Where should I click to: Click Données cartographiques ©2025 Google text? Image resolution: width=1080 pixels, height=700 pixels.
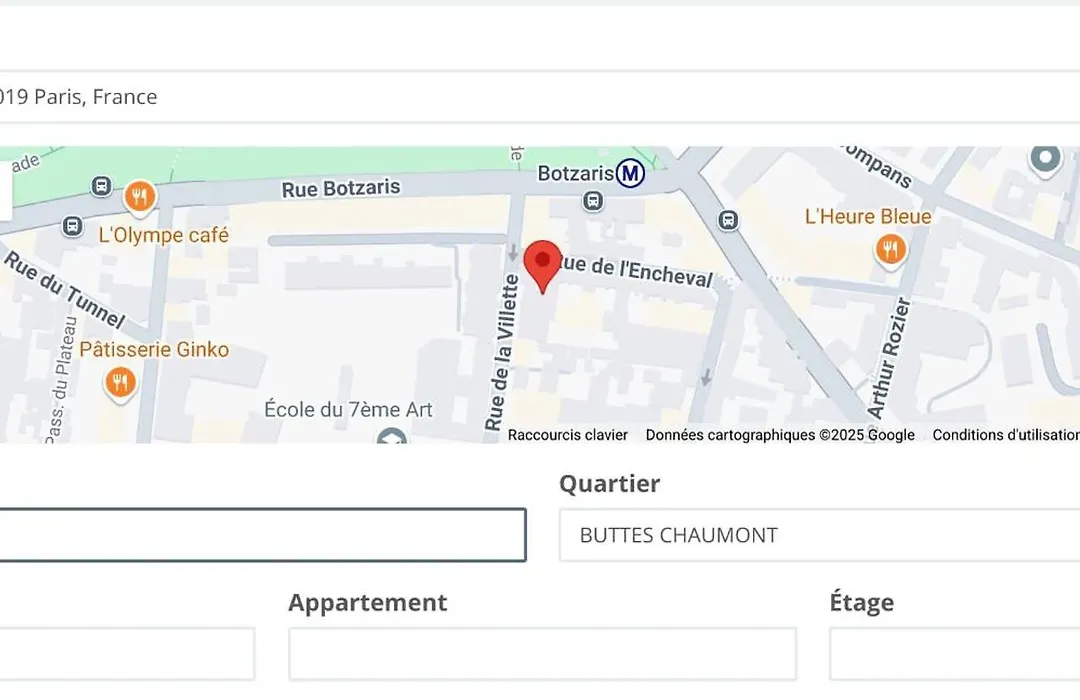pyautogui.click(x=780, y=435)
